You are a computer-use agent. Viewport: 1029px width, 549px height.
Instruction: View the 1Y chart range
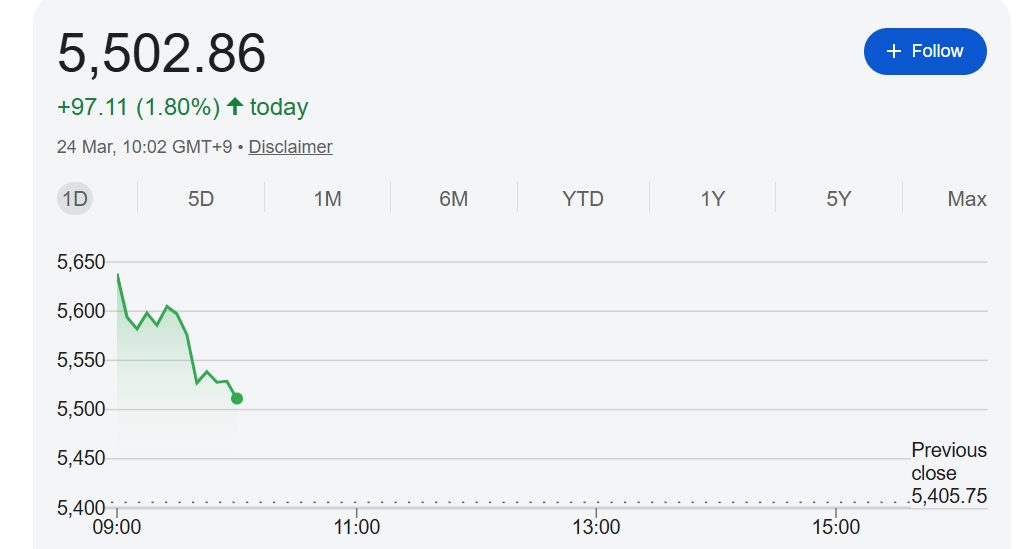(712, 199)
